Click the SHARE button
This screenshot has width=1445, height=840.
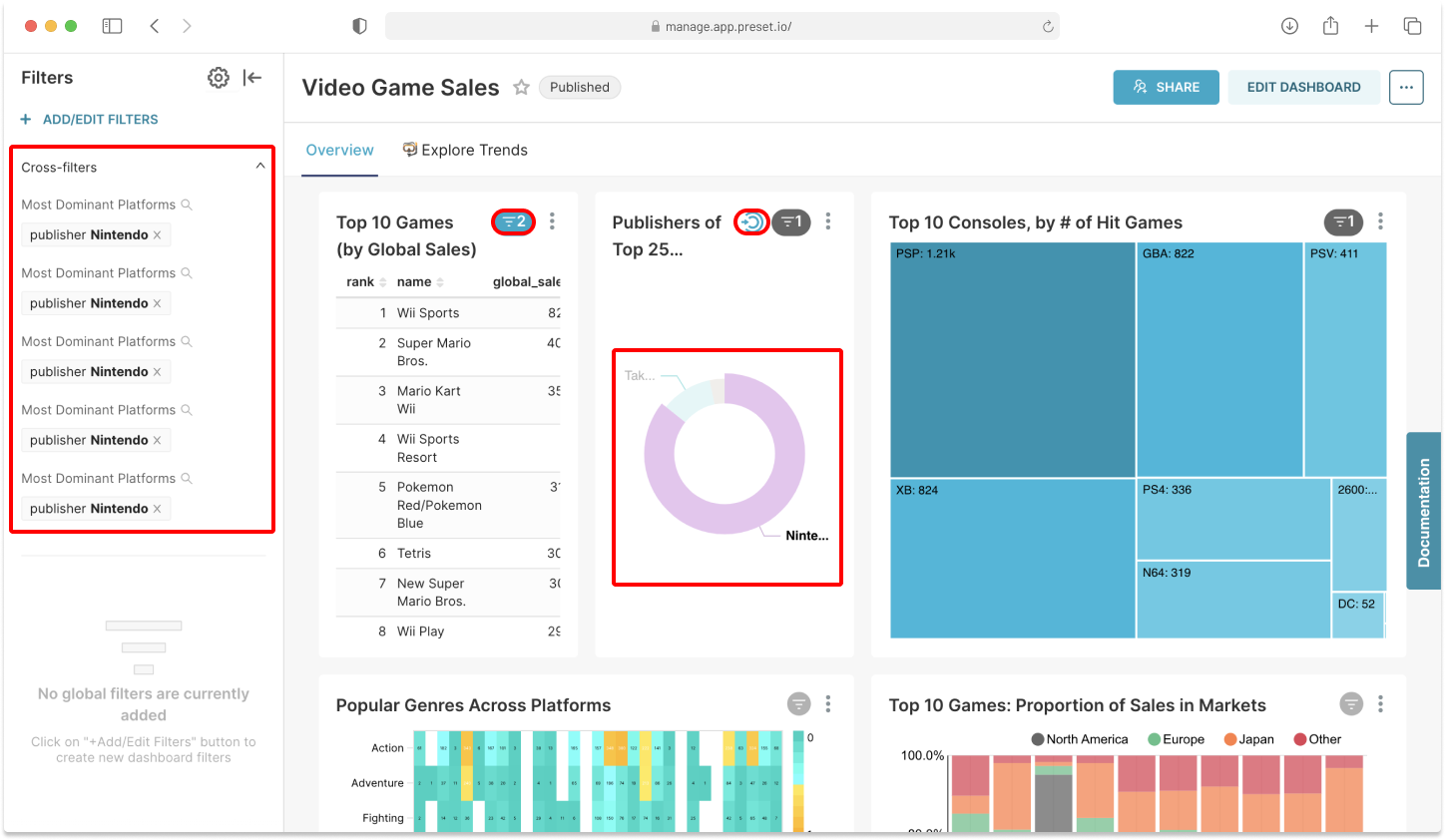[x=1166, y=88]
